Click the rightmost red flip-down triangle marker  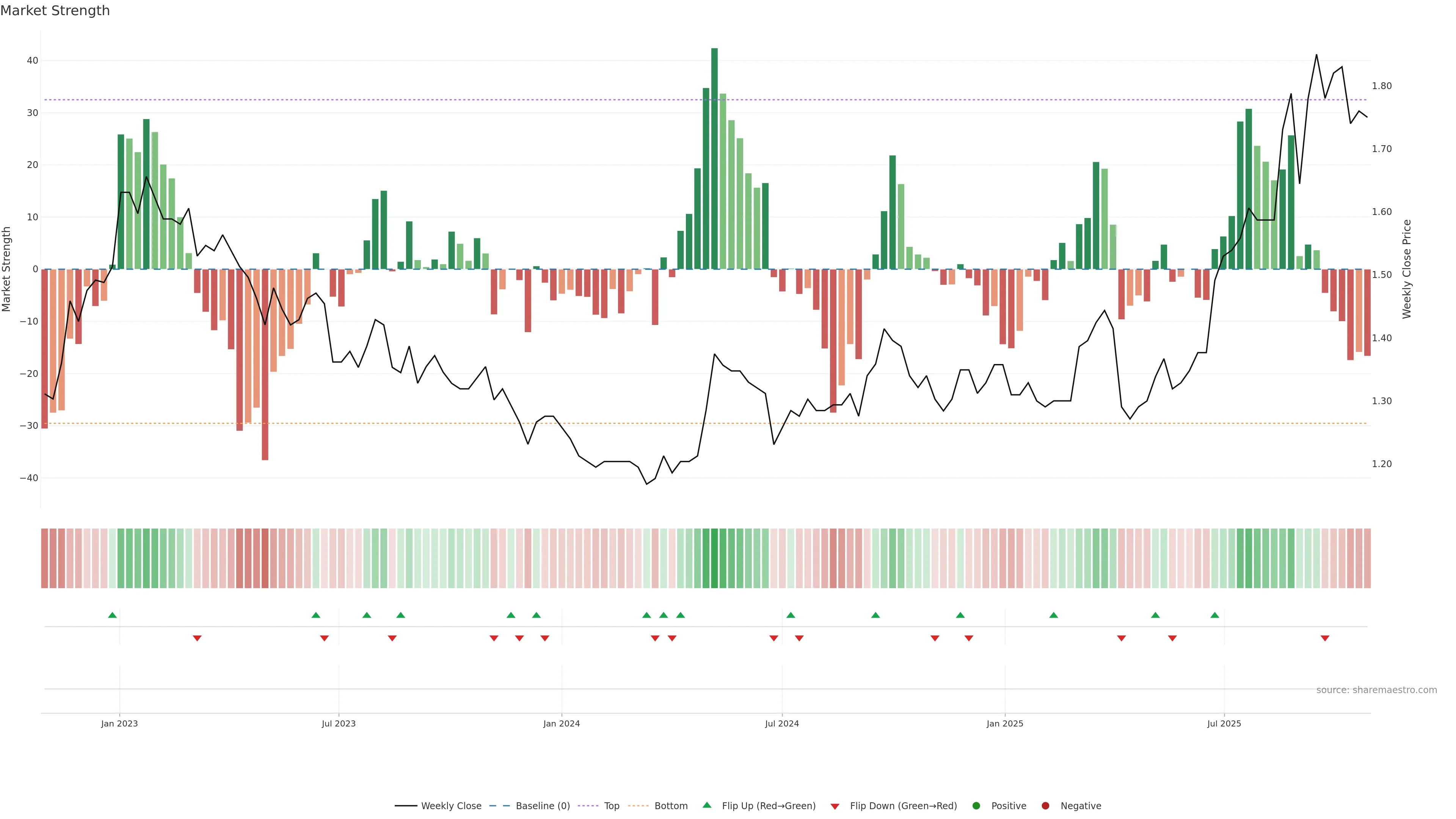pyautogui.click(x=1325, y=638)
